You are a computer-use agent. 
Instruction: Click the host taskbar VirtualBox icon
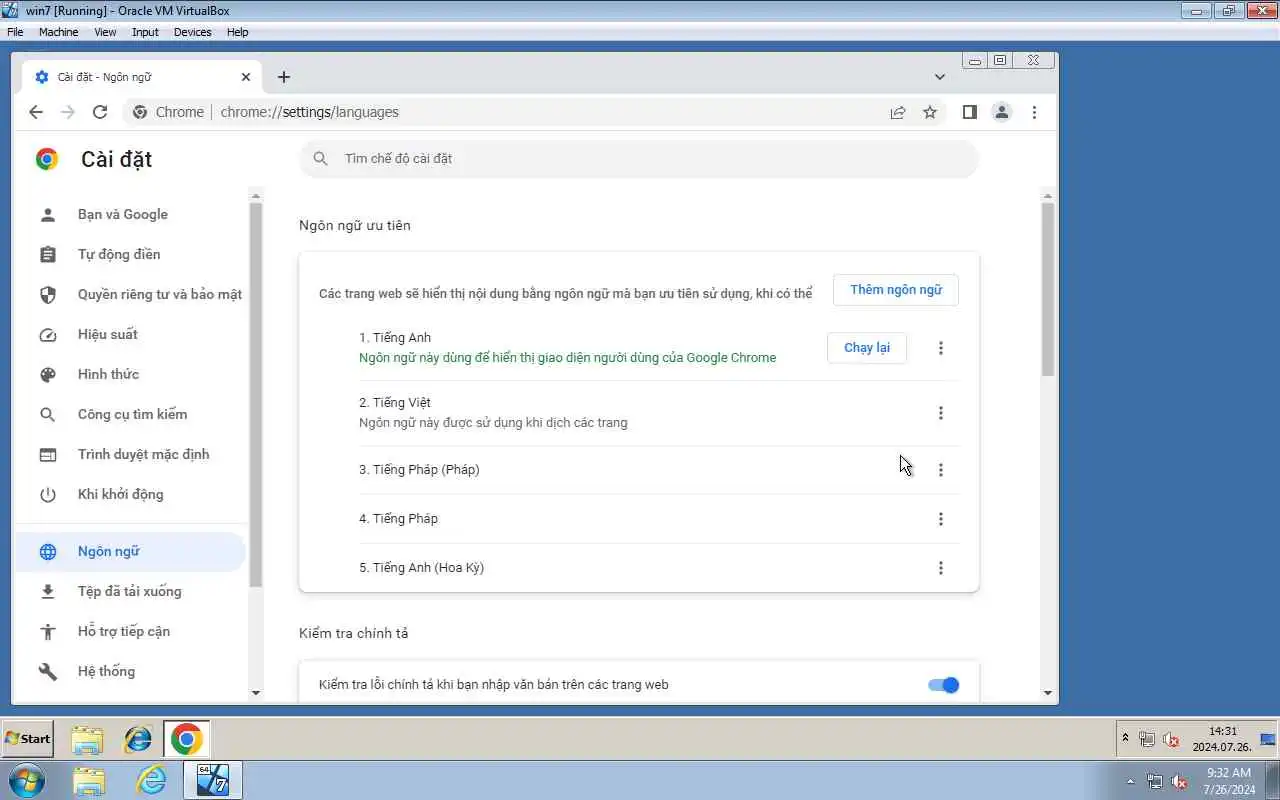point(213,780)
